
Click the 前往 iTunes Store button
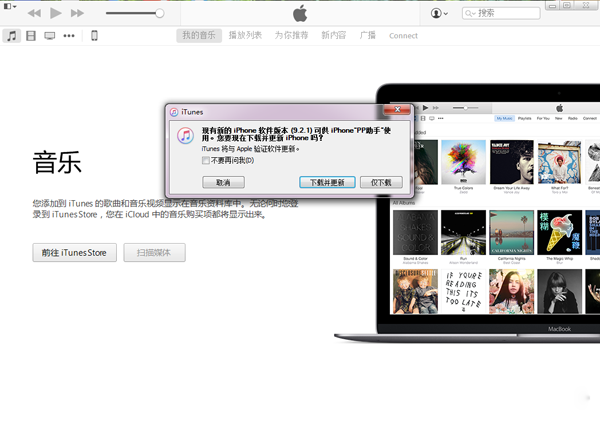[75, 252]
